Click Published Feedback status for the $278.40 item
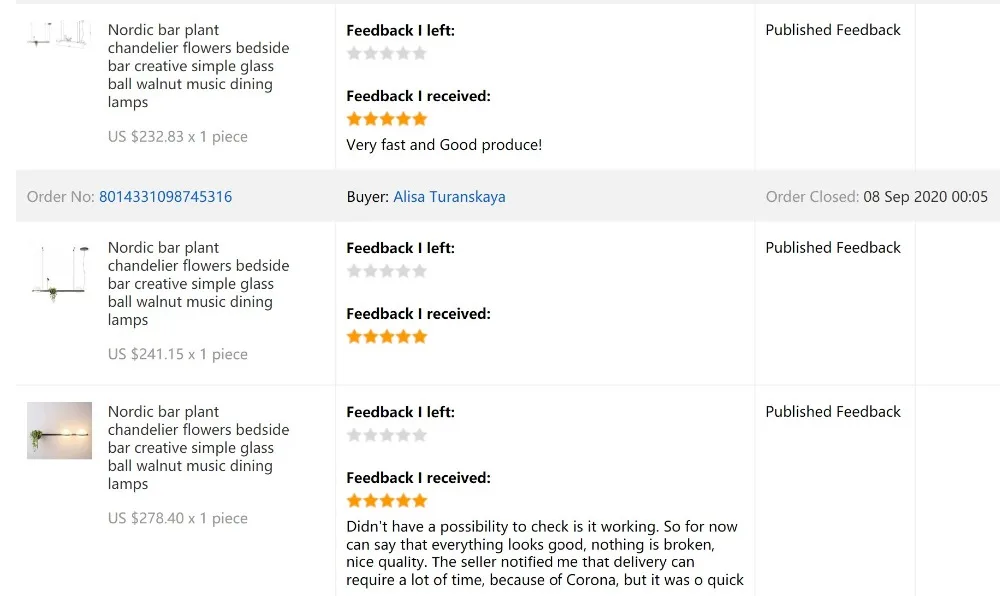1000x596 pixels. (x=833, y=412)
